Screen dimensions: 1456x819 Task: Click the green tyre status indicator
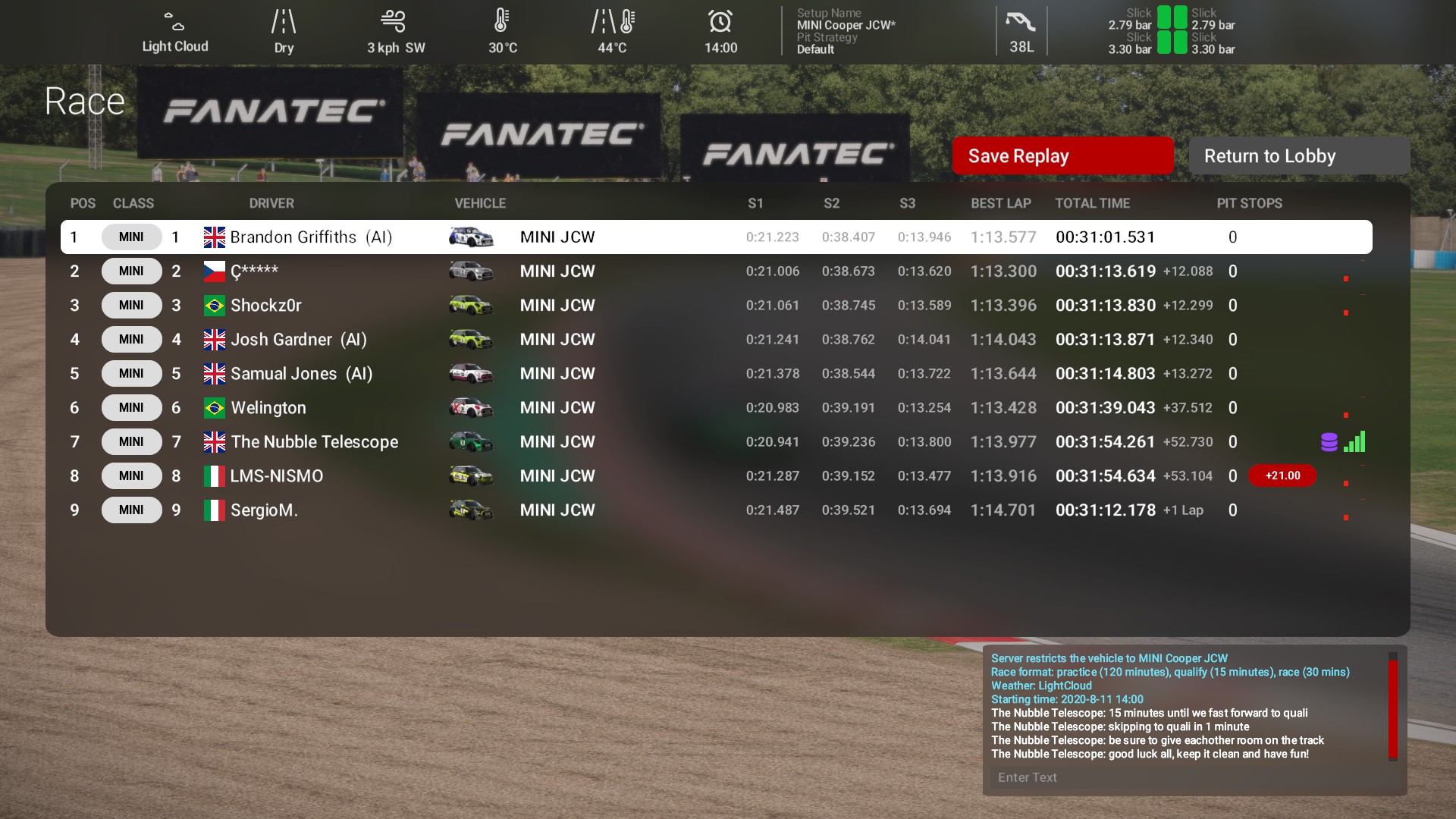click(1172, 30)
